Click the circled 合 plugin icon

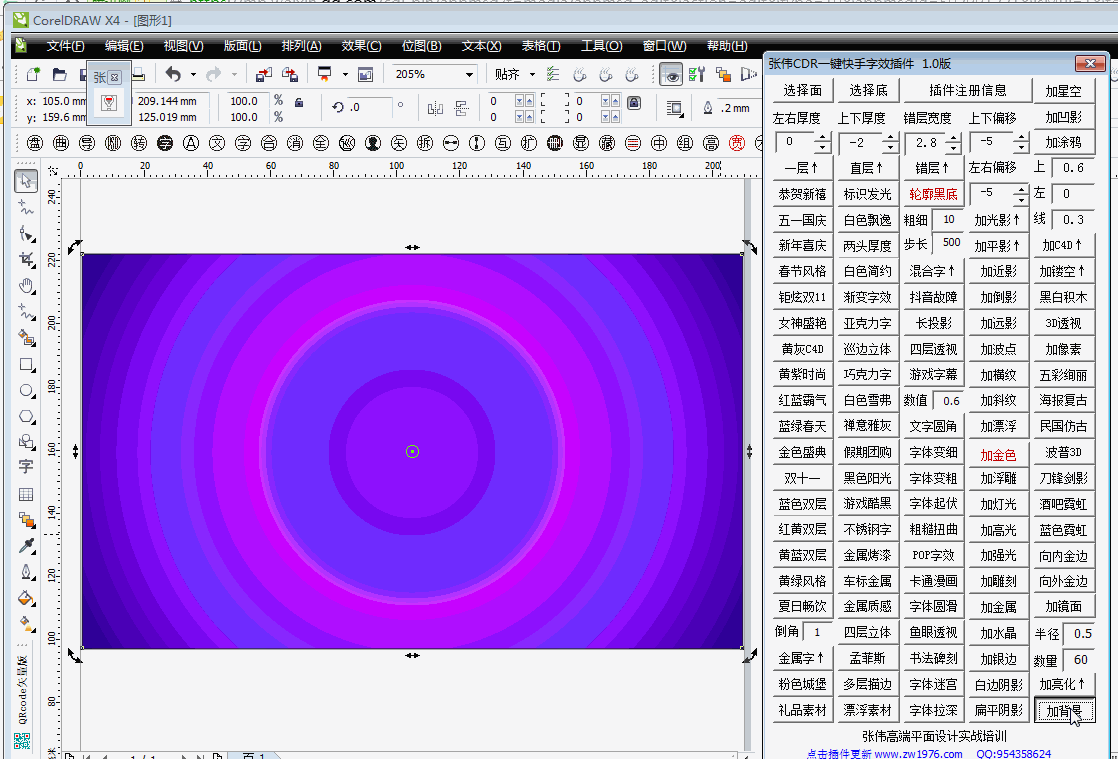coord(269,143)
